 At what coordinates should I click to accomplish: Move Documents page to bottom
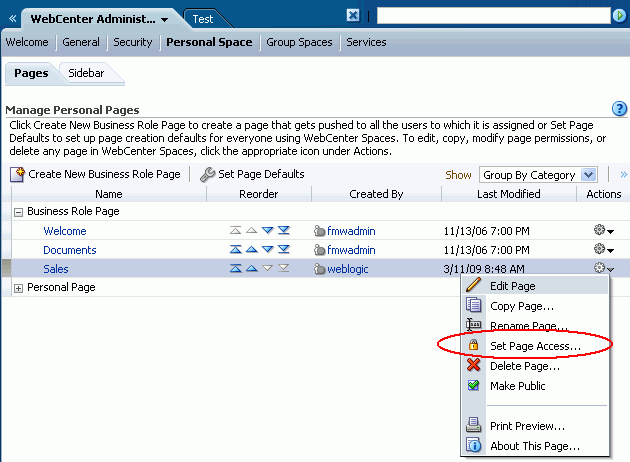[284, 249]
